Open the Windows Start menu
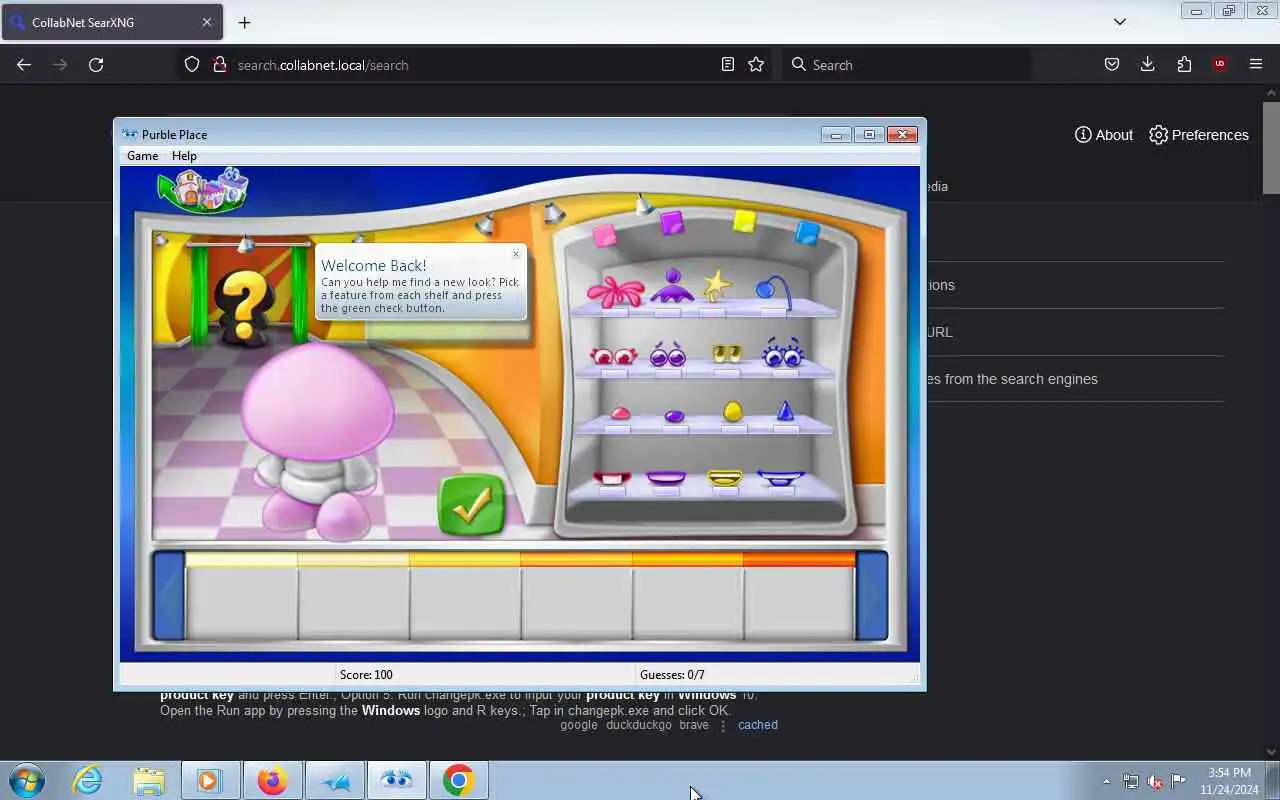 click(x=27, y=780)
